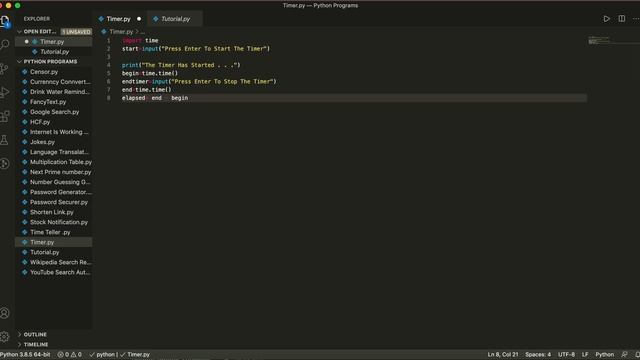Screen dimensions: 640x360
Task: Open the Password Generator file
Action: pyautogui.click(x=53, y=192)
